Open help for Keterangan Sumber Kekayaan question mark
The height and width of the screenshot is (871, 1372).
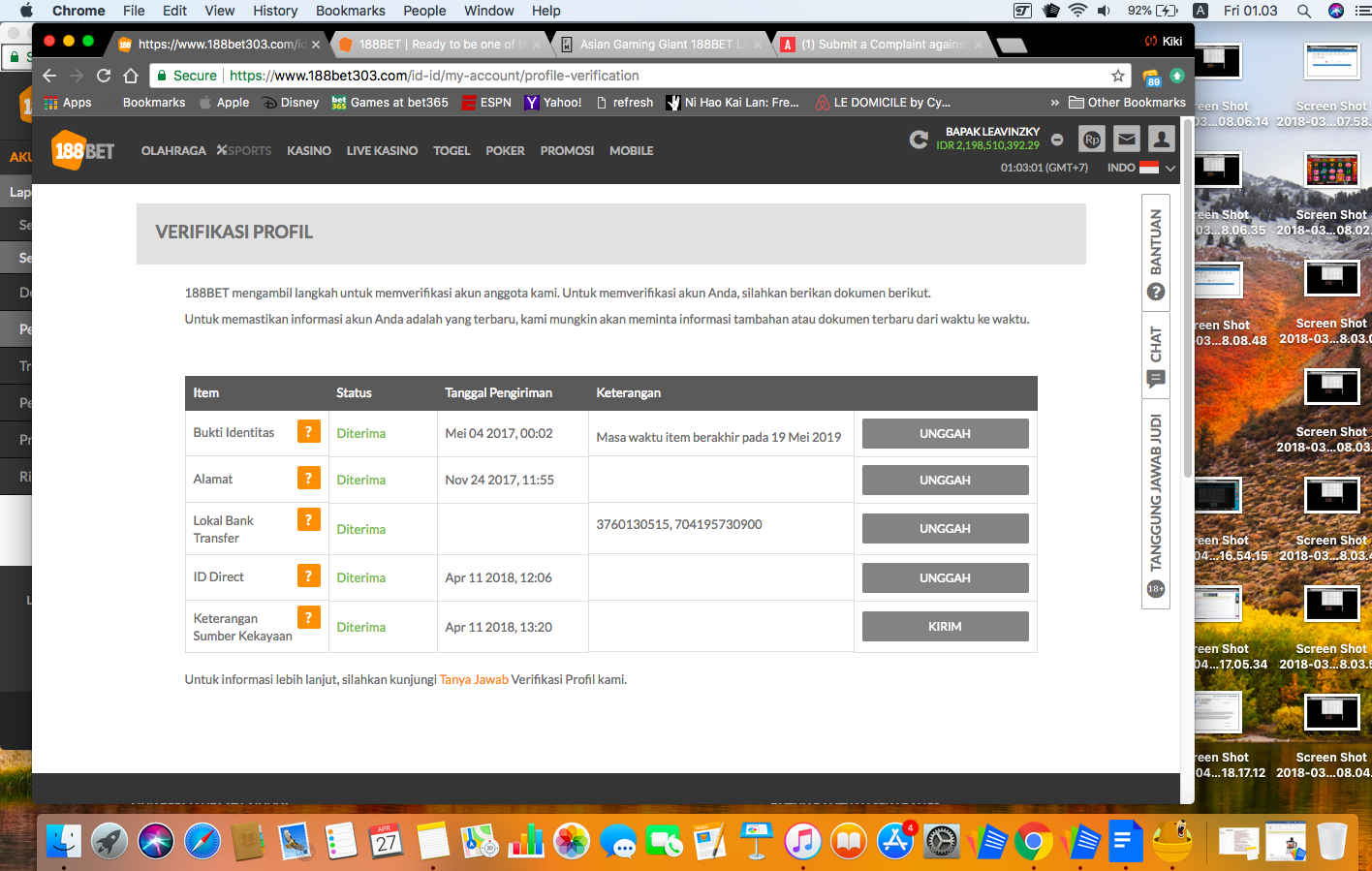pyautogui.click(x=308, y=617)
